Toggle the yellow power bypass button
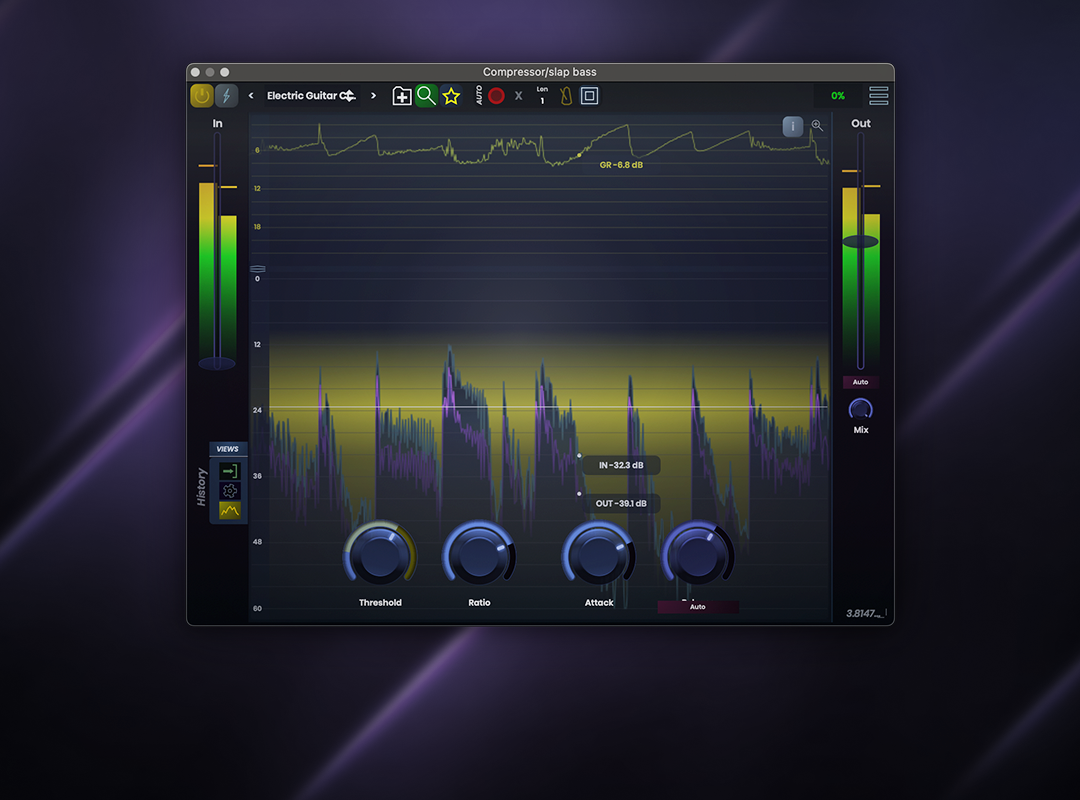Viewport: 1080px width, 800px height. (x=202, y=96)
